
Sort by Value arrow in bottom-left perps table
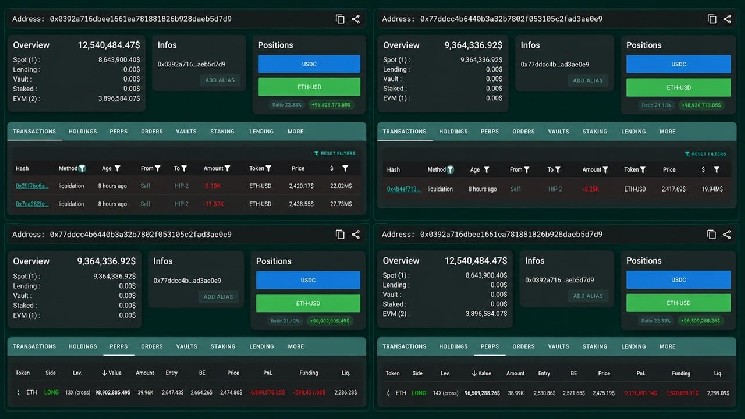point(105,373)
